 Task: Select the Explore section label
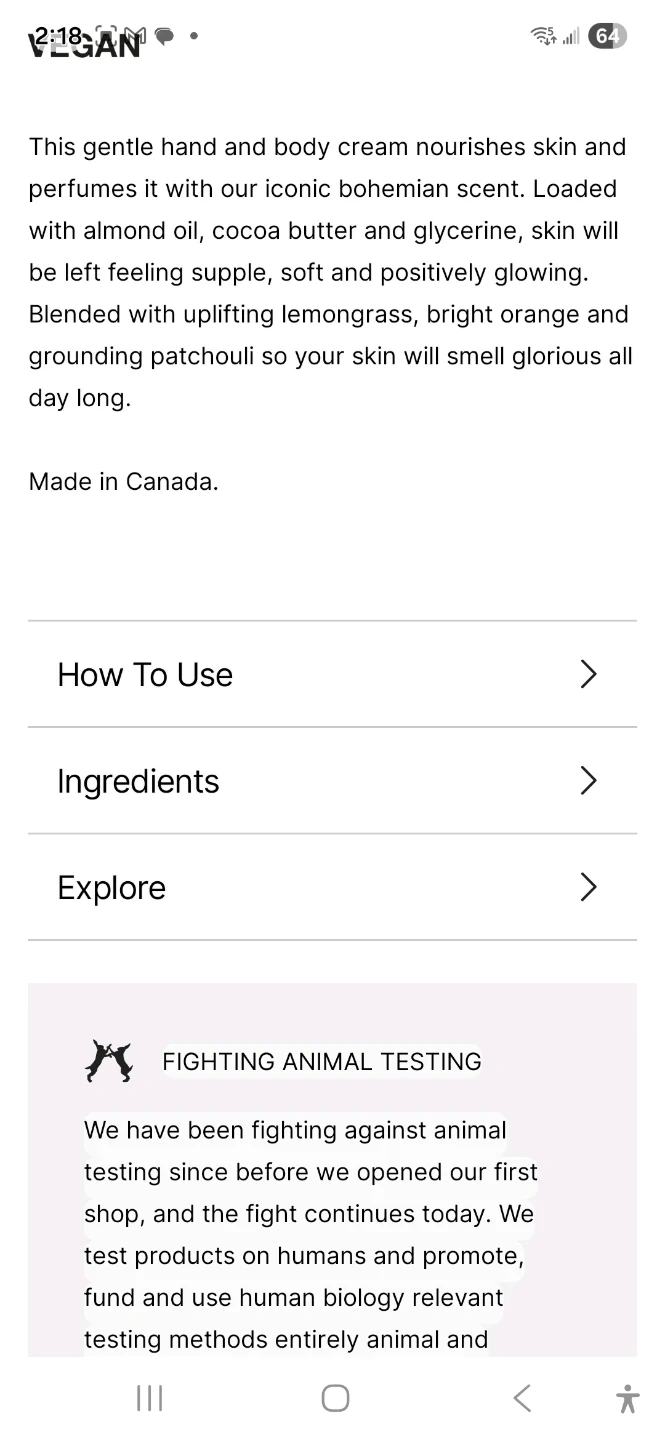(x=111, y=888)
